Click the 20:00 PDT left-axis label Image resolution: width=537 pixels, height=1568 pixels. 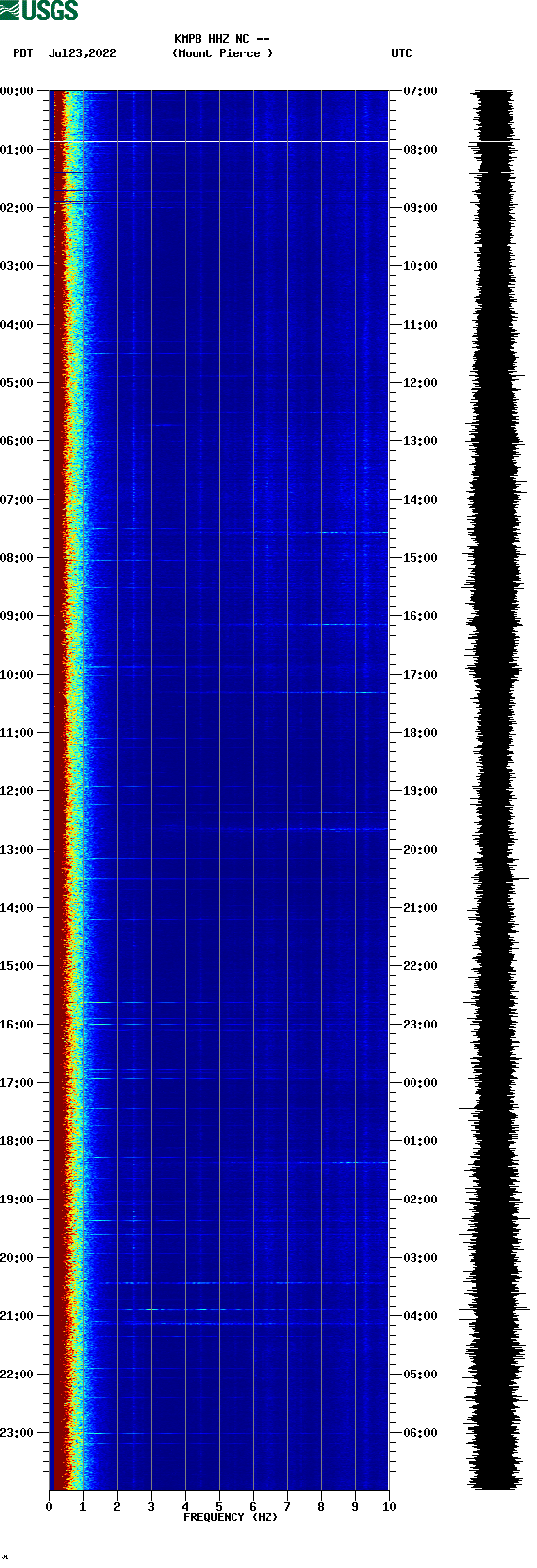(17, 1258)
